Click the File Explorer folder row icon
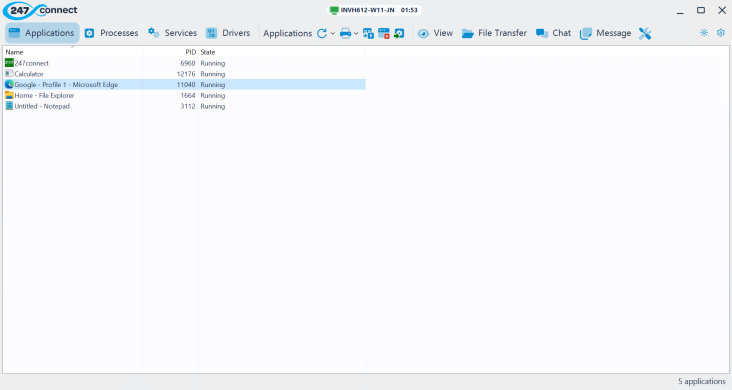 pos(9,95)
